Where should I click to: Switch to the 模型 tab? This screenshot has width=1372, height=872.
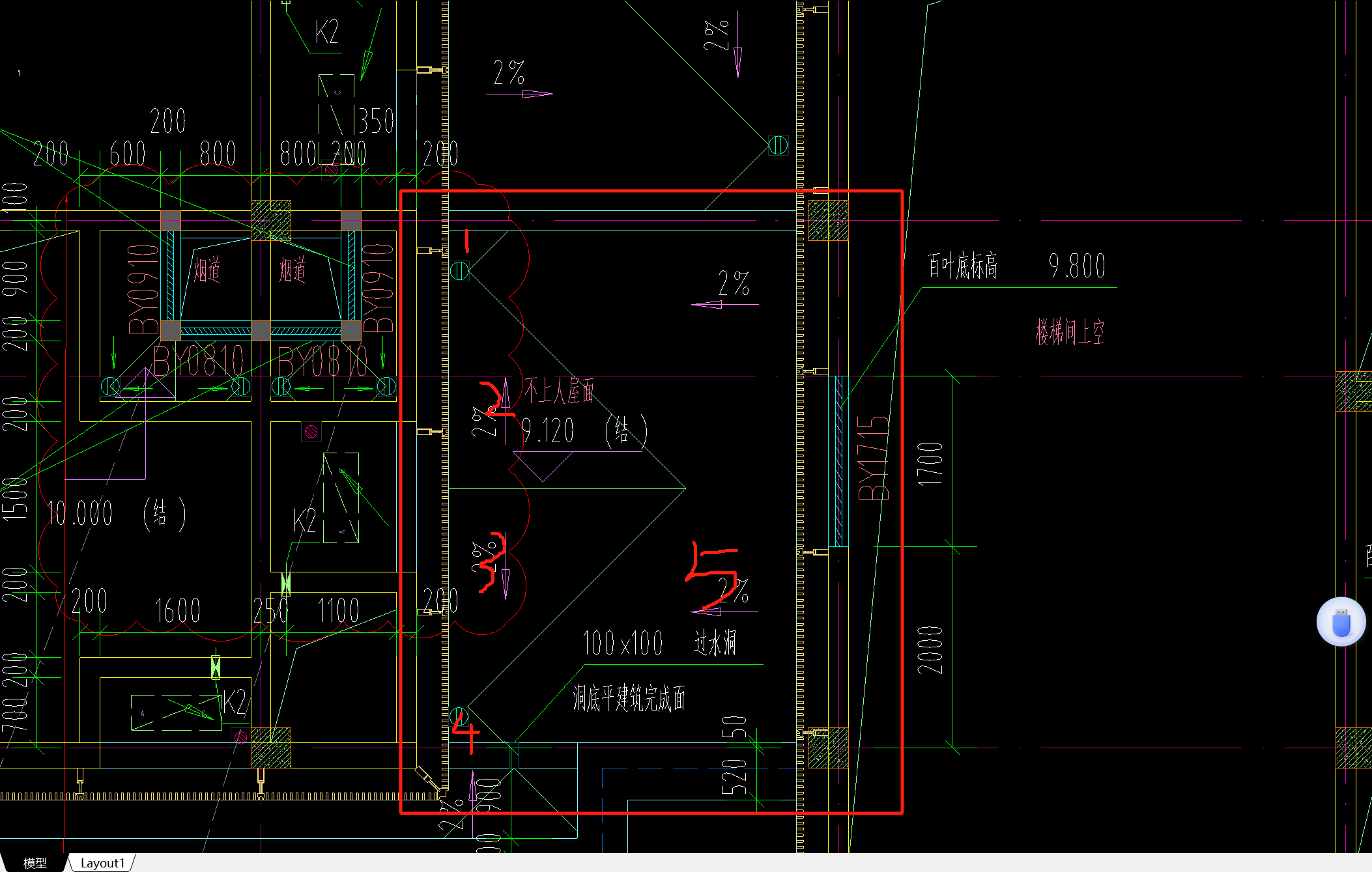[35, 863]
